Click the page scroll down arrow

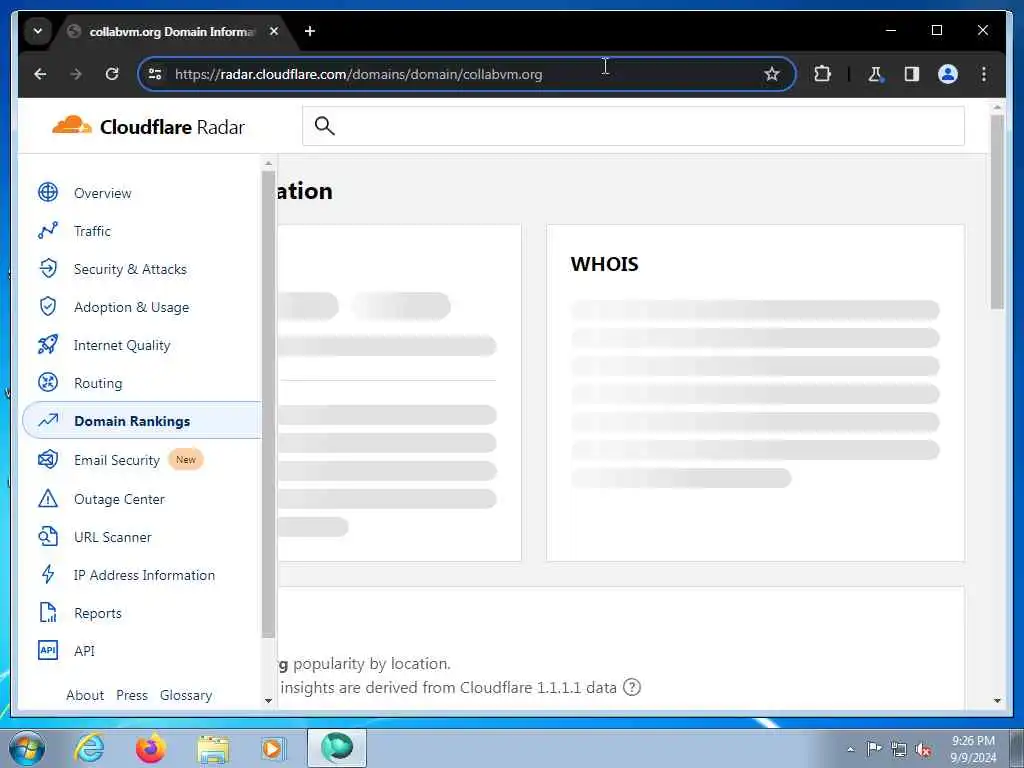tap(997, 700)
